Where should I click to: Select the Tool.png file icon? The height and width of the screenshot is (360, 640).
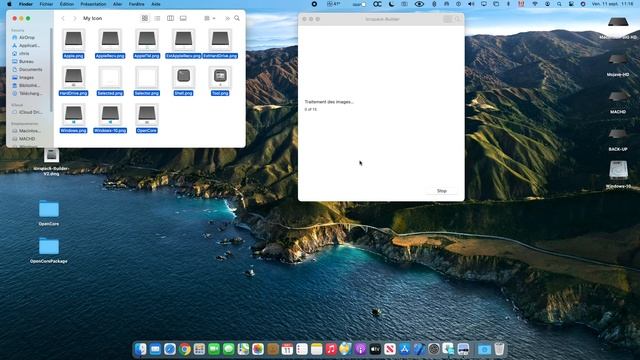[220, 77]
